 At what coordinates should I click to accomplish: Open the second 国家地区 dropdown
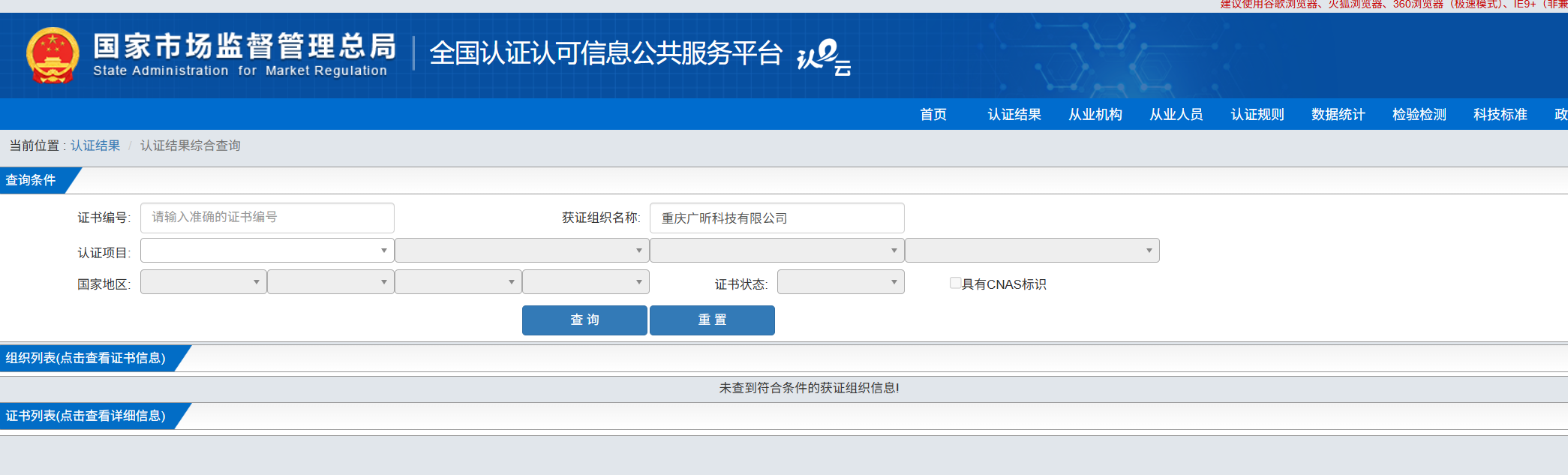click(x=331, y=281)
